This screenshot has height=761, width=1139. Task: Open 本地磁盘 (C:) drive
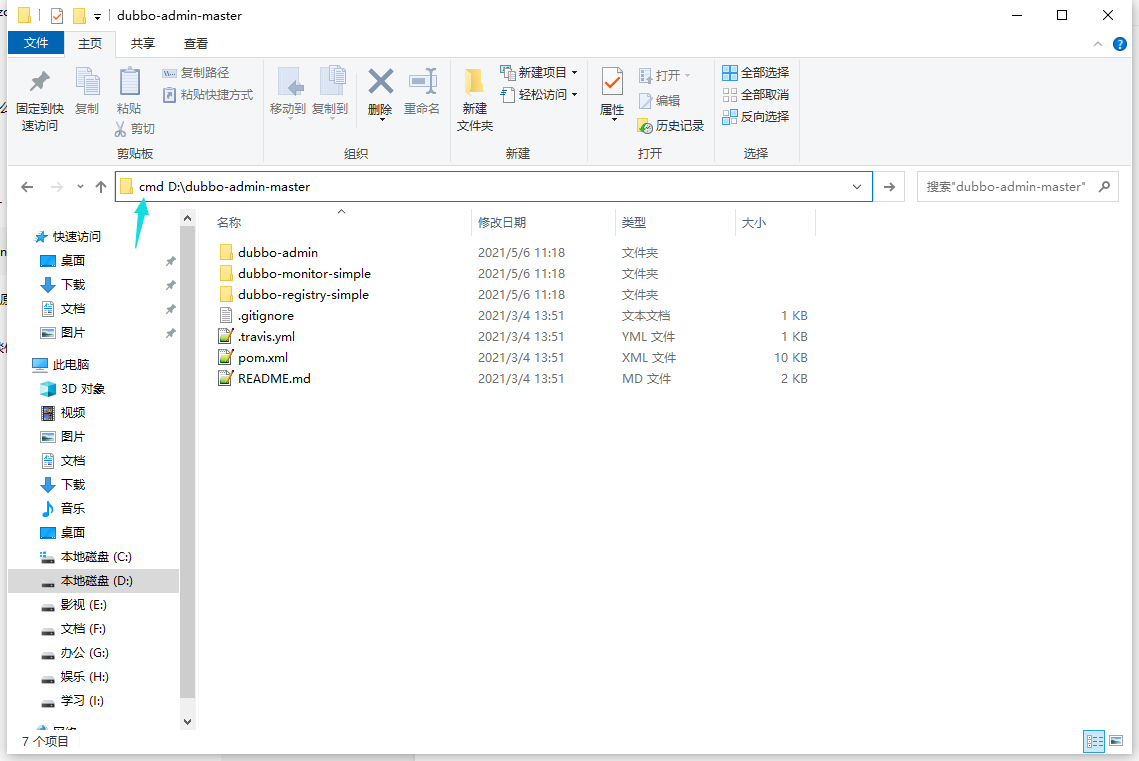click(x=96, y=557)
